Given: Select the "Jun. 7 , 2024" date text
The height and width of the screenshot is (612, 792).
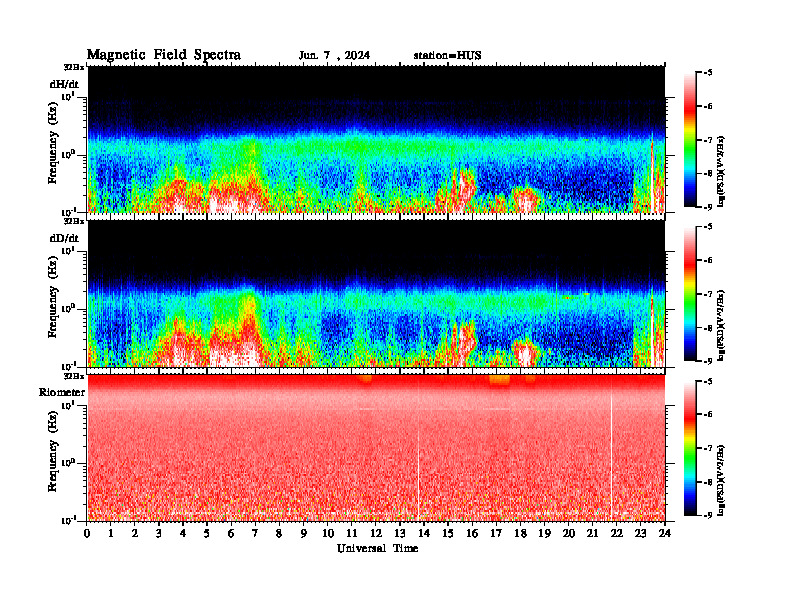Looking at the screenshot, I should click(x=334, y=56).
